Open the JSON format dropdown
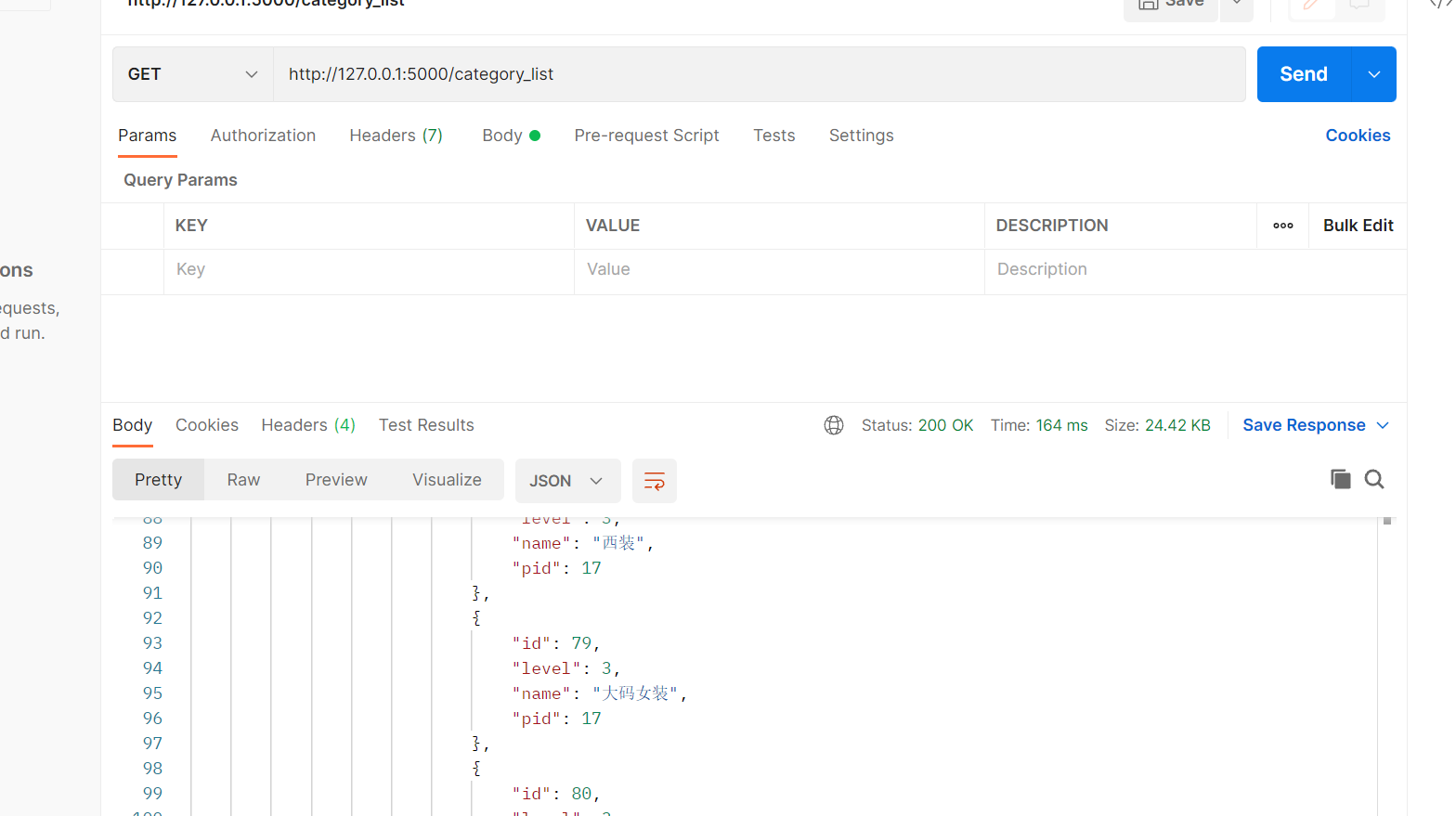 [567, 481]
